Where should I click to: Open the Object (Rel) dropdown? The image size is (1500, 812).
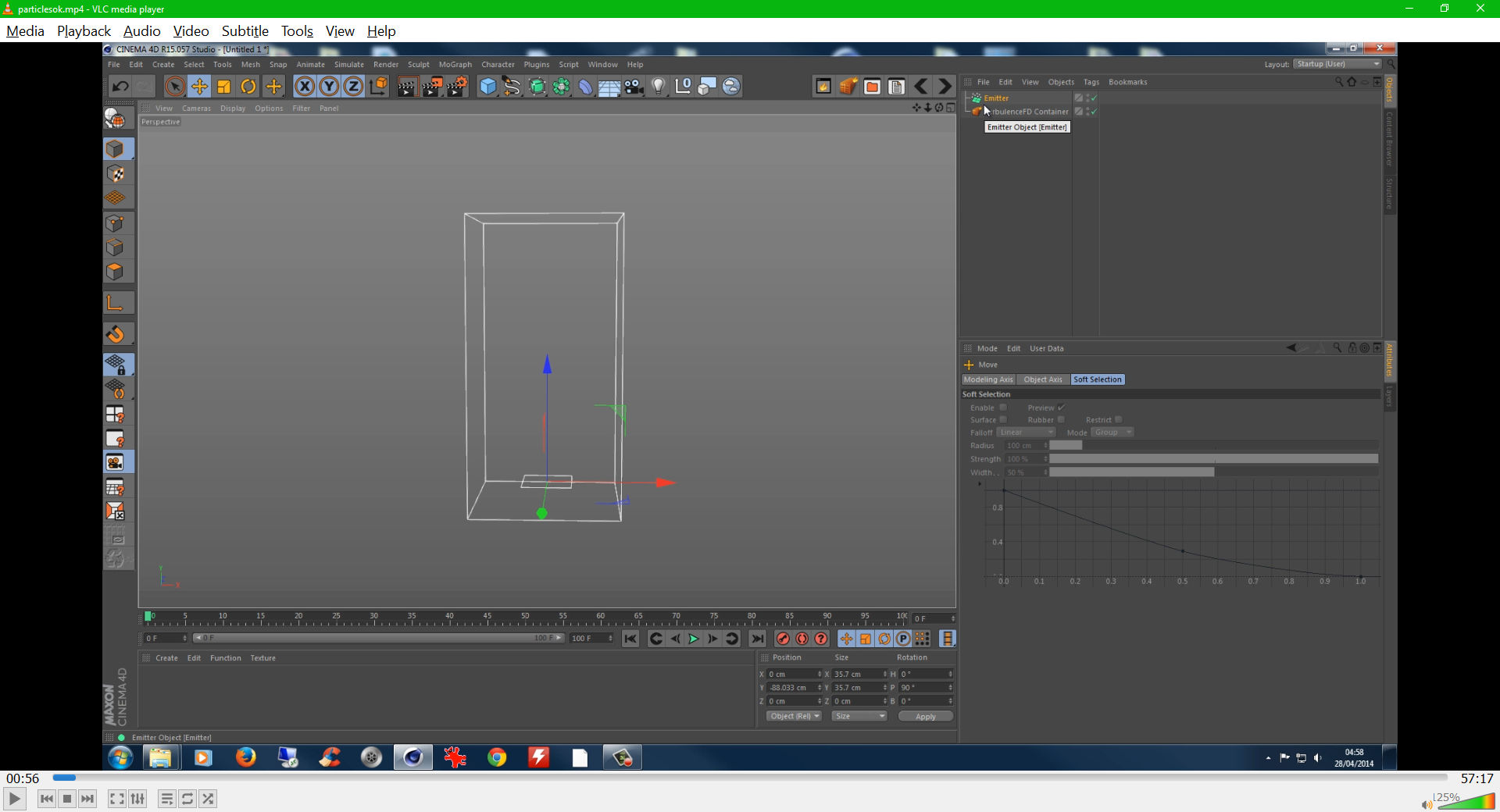click(x=793, y=716)
